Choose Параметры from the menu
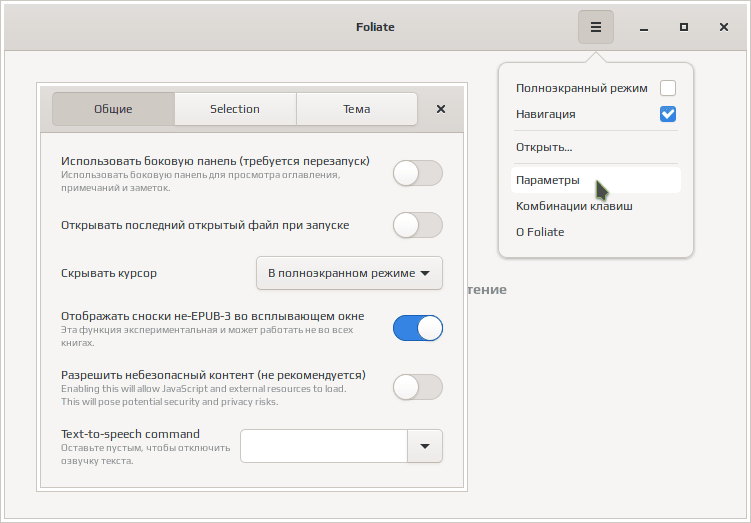This screenshot has height=523, width=751. coord(547,180)
